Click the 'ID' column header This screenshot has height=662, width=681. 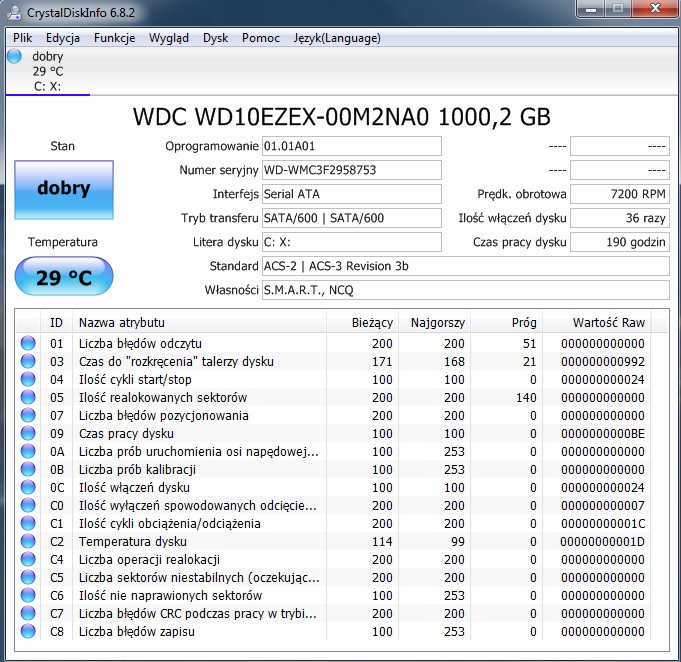[x=56, y=322]
